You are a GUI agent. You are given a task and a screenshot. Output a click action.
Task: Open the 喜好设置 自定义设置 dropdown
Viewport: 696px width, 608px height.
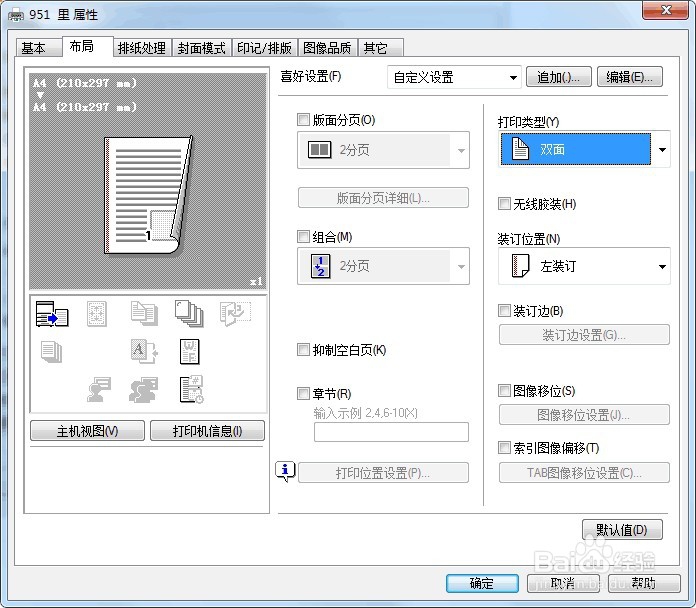pyautogui.click(x=454, y=77)
